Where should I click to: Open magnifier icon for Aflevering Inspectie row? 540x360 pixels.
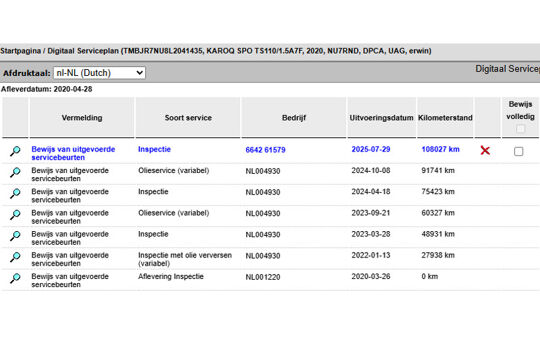[15, 278]
